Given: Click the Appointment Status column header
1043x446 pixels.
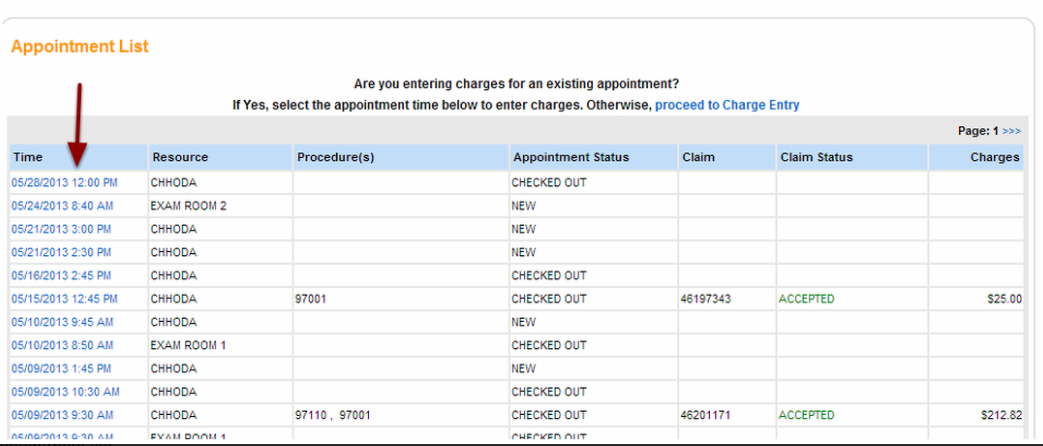Looking at the screenshot, I should (571, 157).
